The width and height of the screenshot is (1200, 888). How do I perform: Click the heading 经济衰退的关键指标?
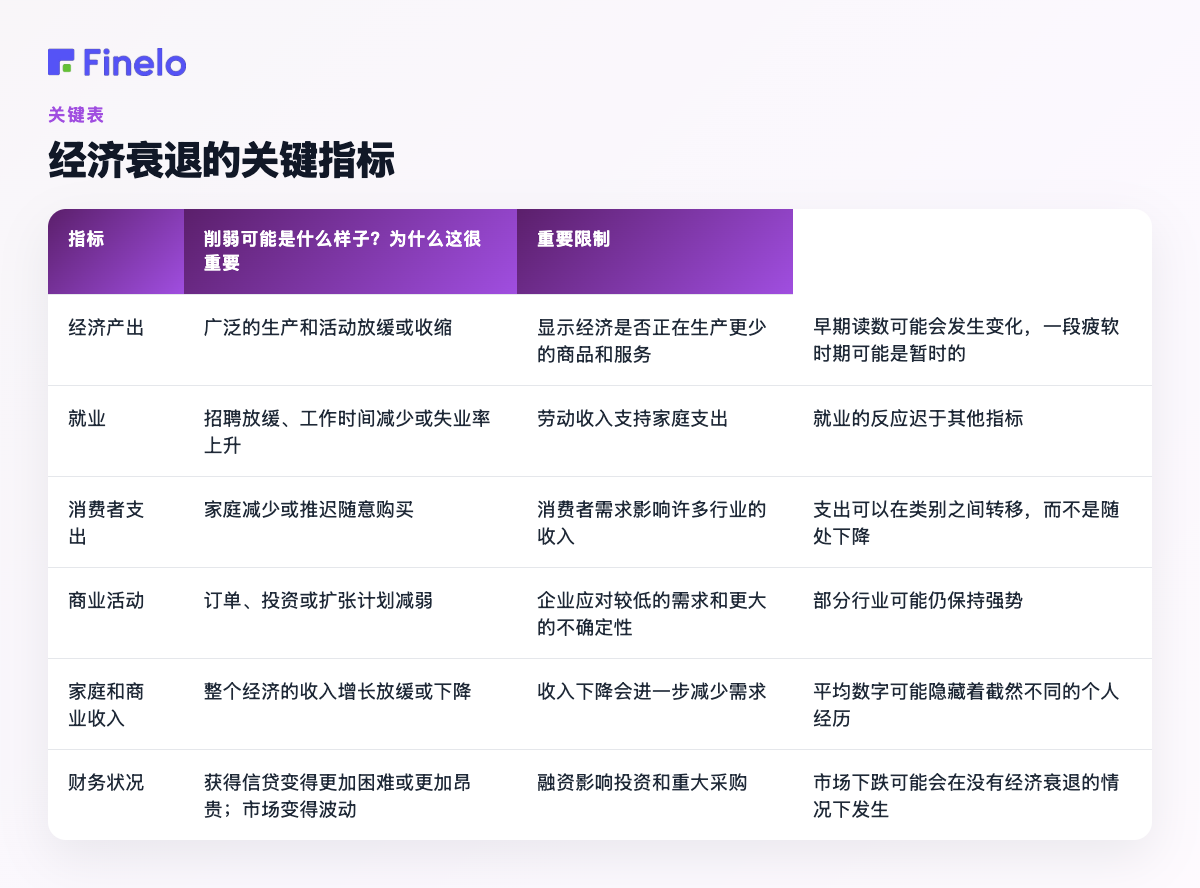[x=221, y=161]
